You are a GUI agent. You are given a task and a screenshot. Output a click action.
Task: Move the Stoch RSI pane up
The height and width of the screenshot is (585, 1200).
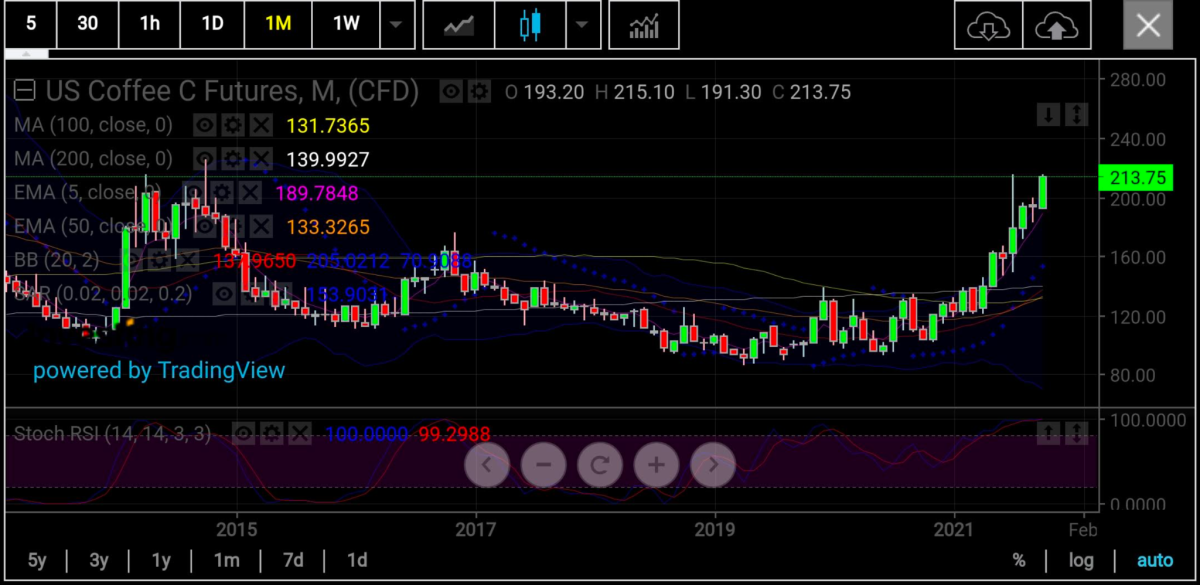[1048, 433]
